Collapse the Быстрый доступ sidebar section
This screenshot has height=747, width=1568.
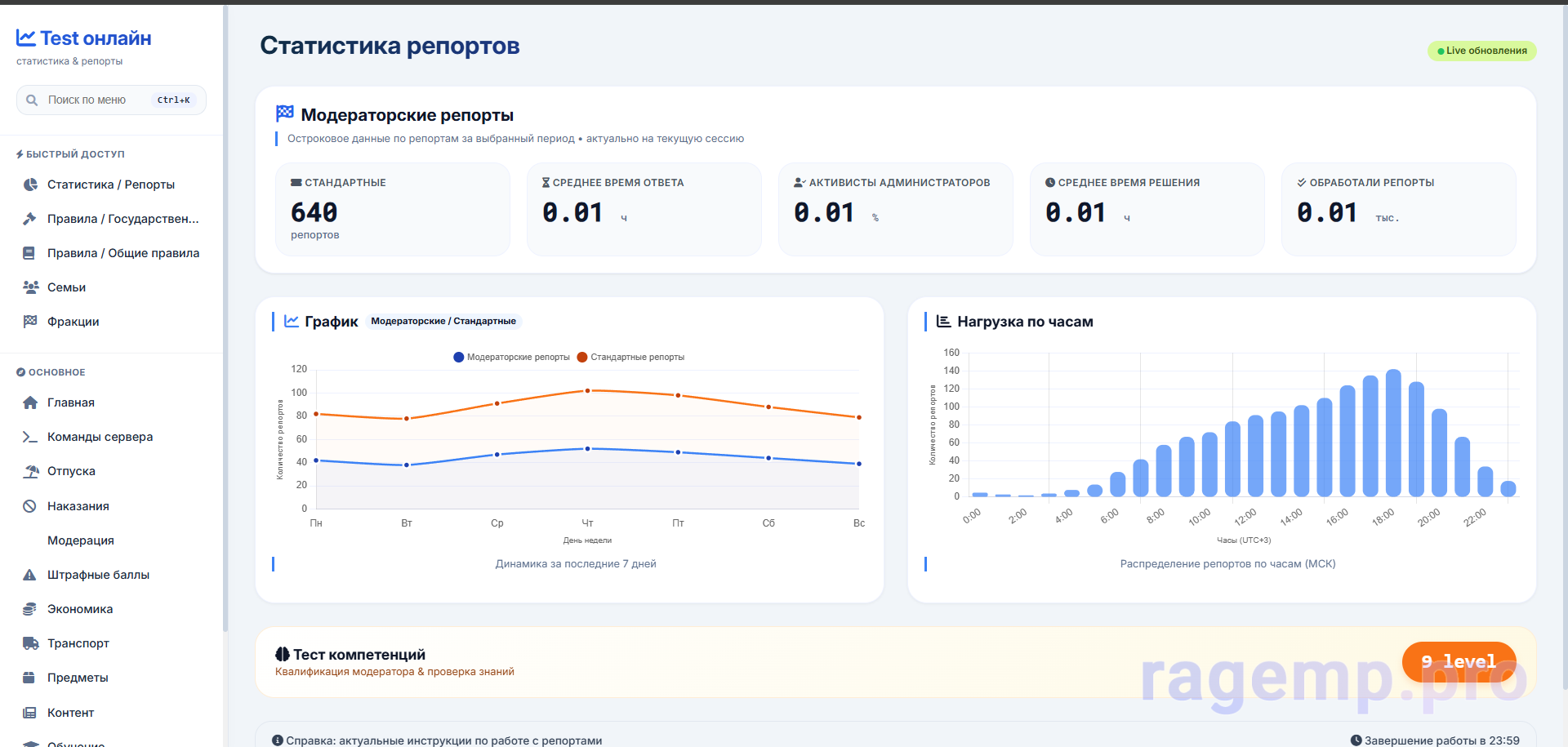point(71,154)
